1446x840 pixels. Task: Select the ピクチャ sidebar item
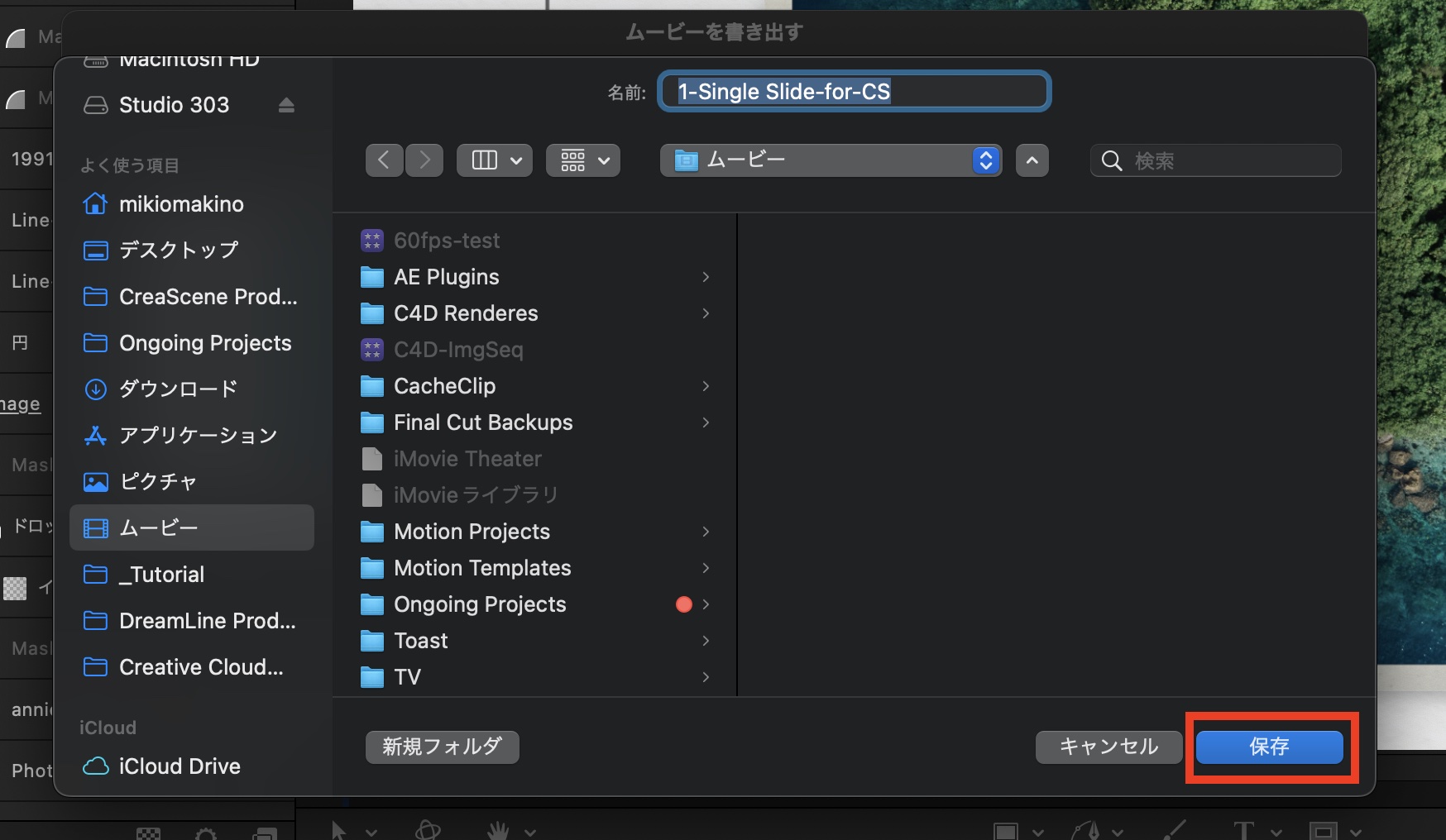[158, 481]
